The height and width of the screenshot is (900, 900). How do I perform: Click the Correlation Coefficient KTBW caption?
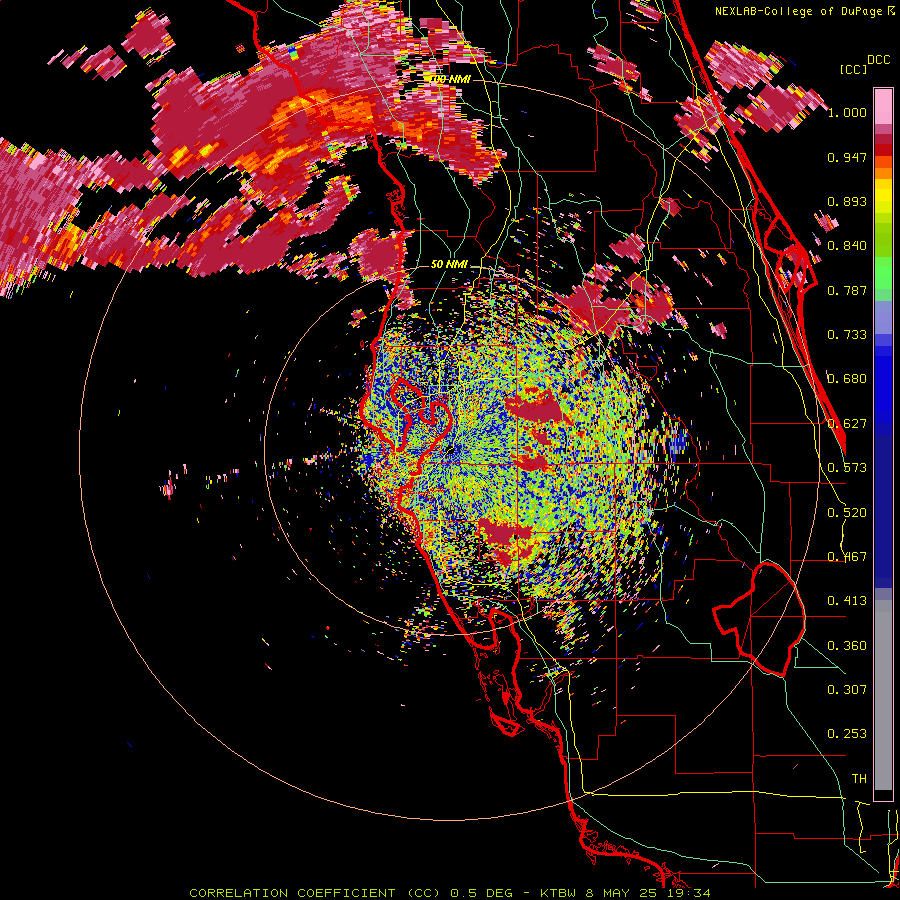(450, 893)
